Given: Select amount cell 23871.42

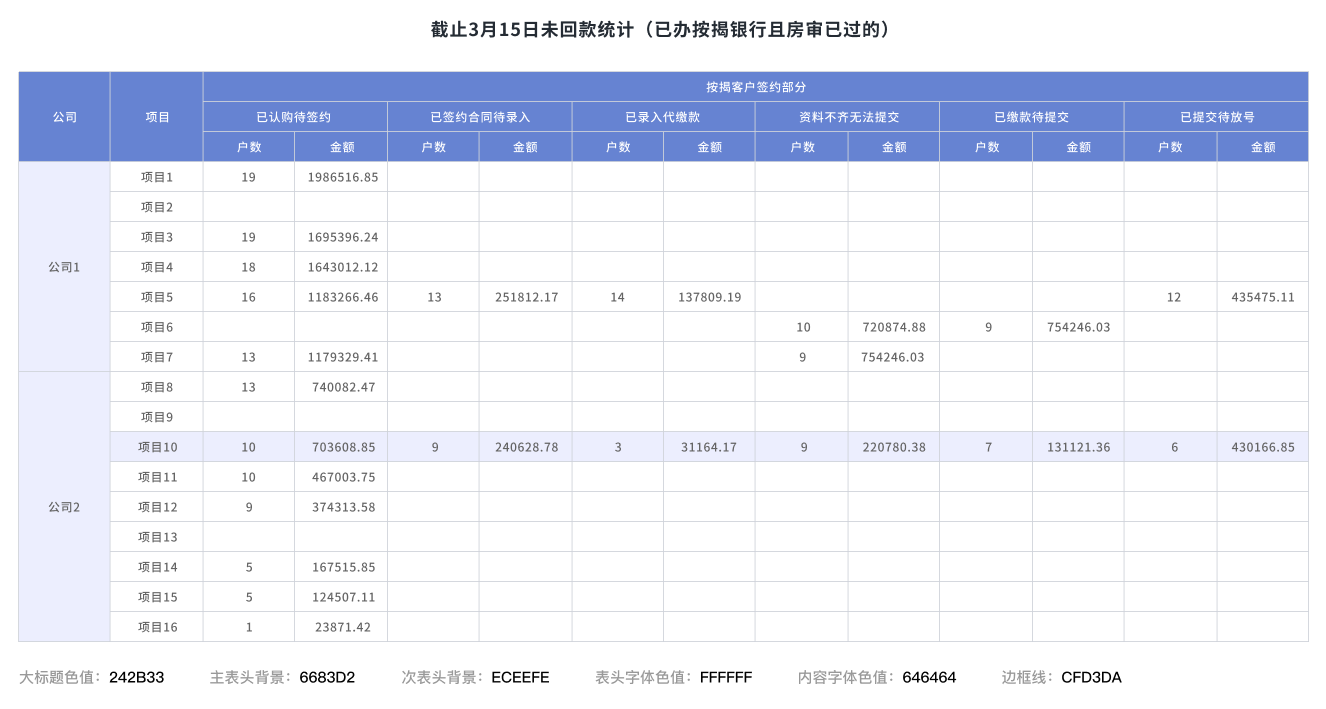Looking at the screenshot, I should point(341,627).
